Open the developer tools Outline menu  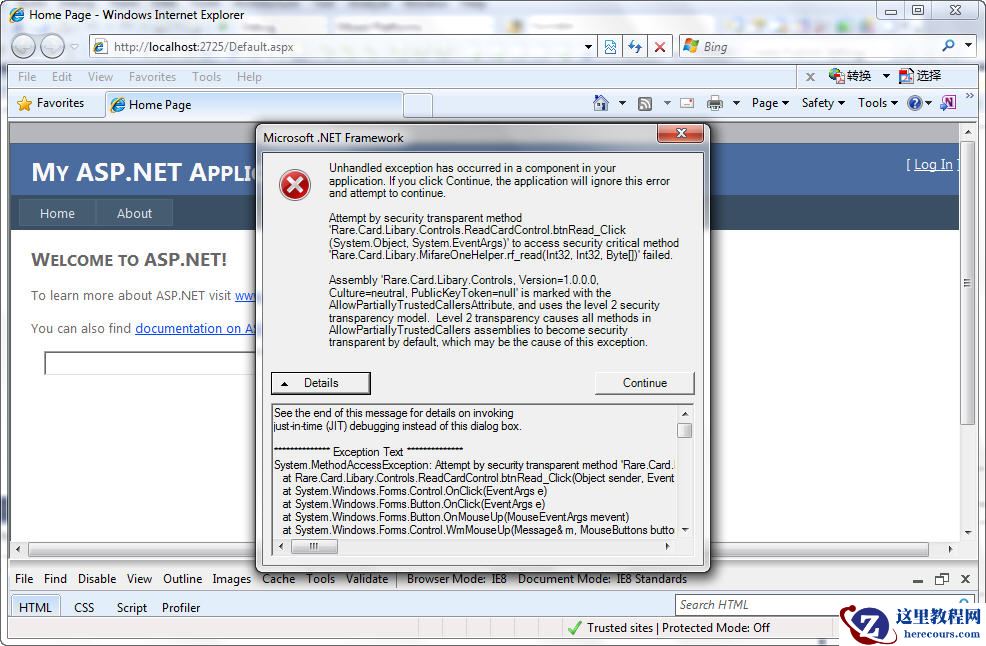[x=182, y=579]
